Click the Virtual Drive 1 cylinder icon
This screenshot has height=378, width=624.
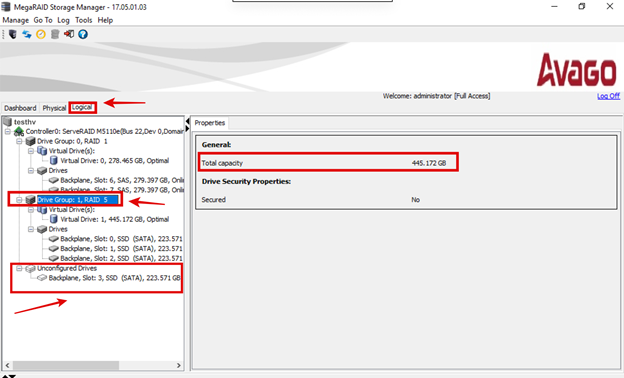53,219
